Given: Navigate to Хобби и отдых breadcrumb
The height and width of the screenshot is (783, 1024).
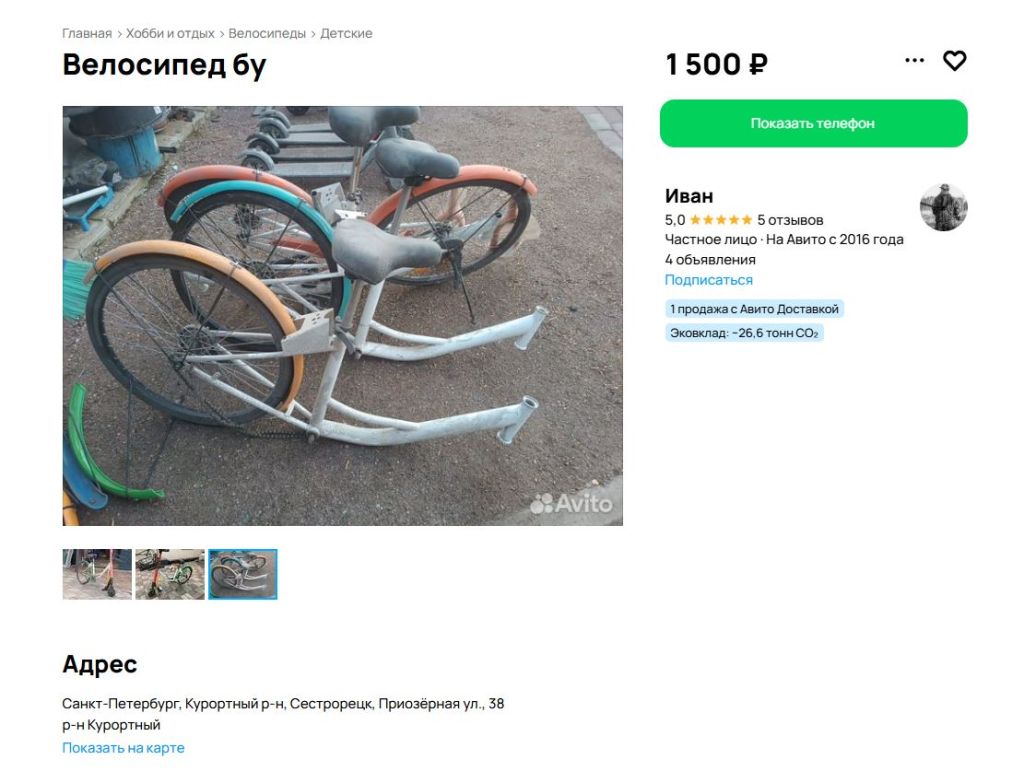Looking at the screenshot, I should pos(170,34).
